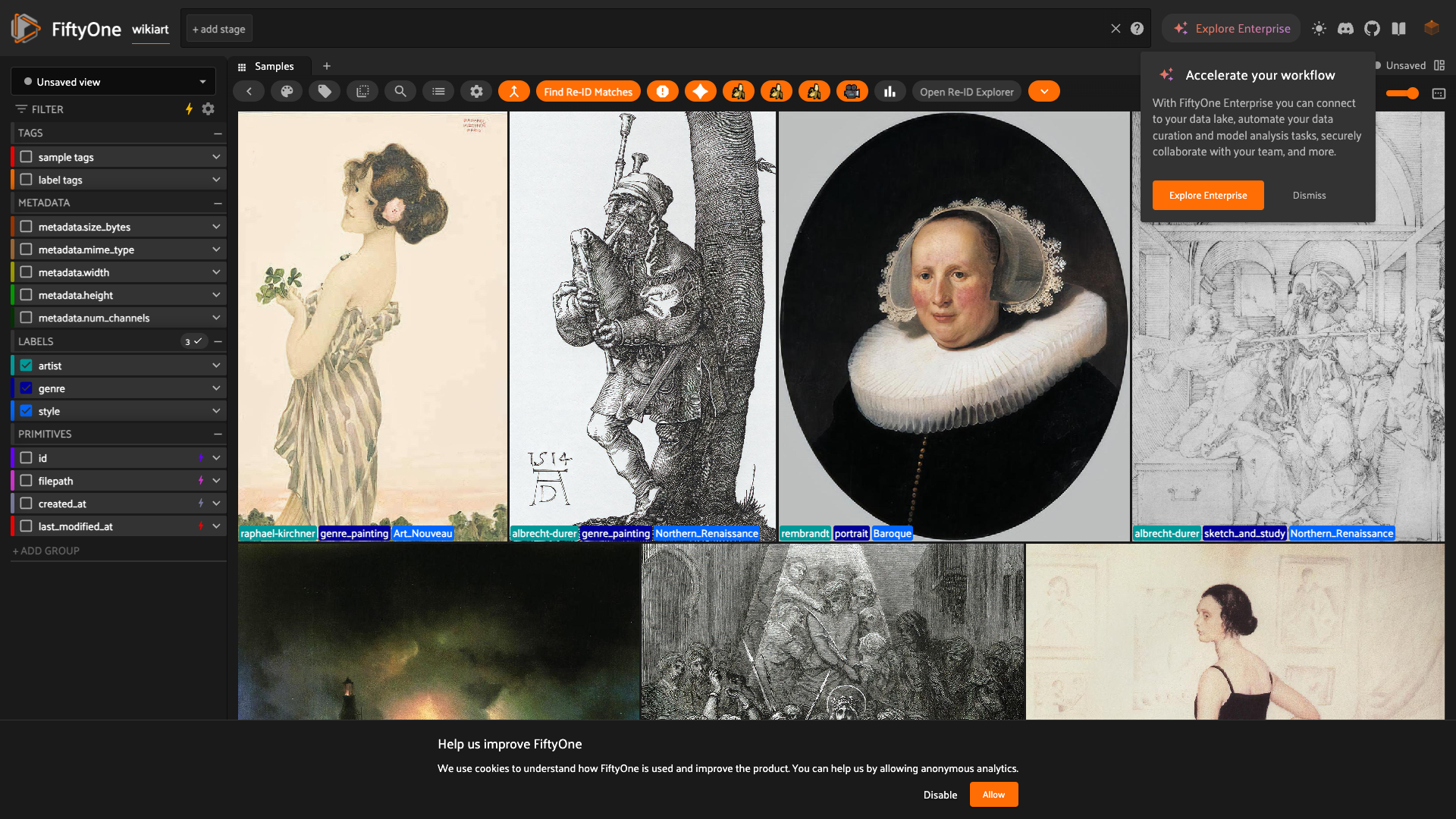
Task: Collapse the PRIMITIVES group
Action: [218, 434]
